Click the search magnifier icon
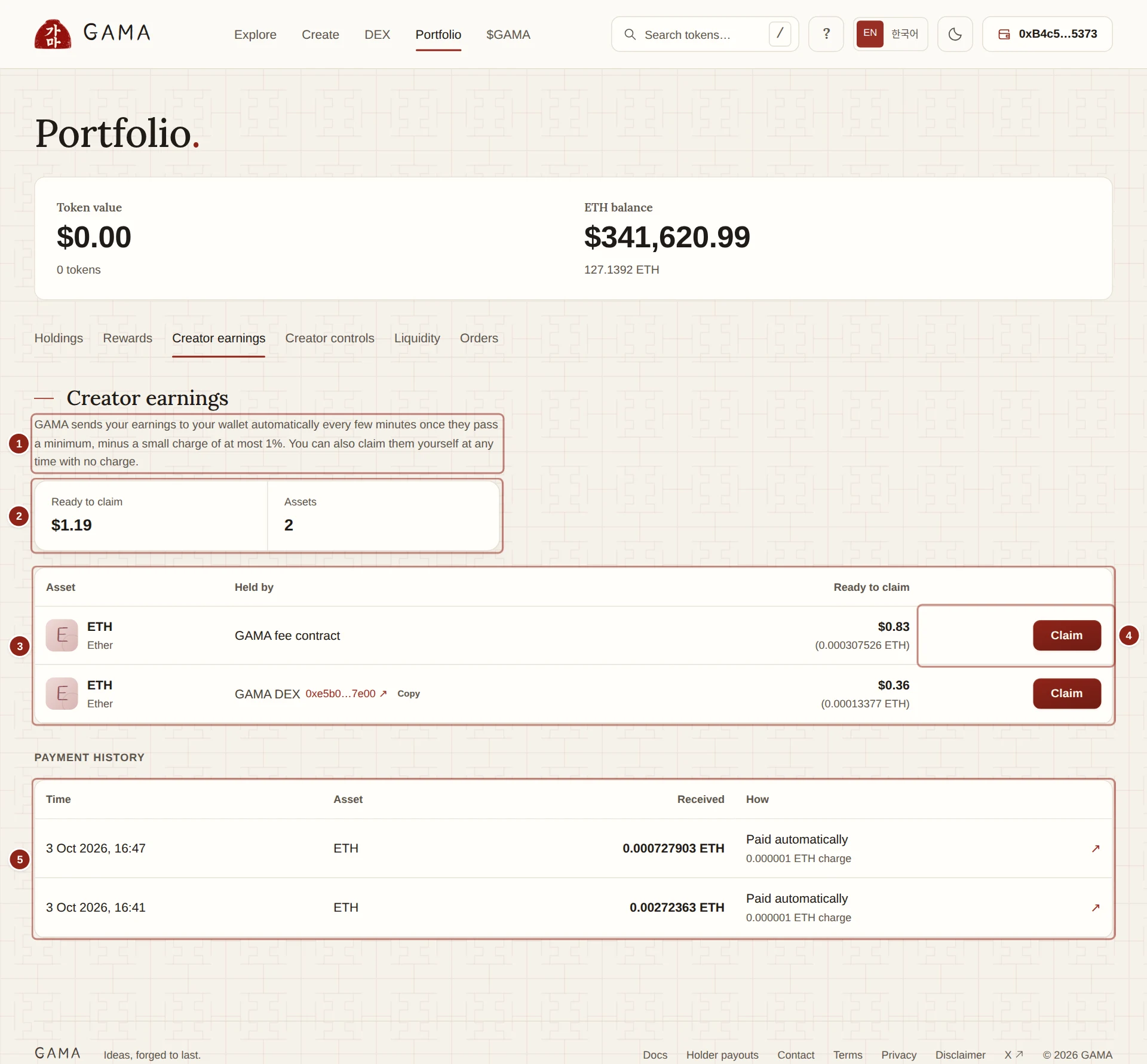Viewport: 1147px width, 1064px height. [x=630, y=34]
